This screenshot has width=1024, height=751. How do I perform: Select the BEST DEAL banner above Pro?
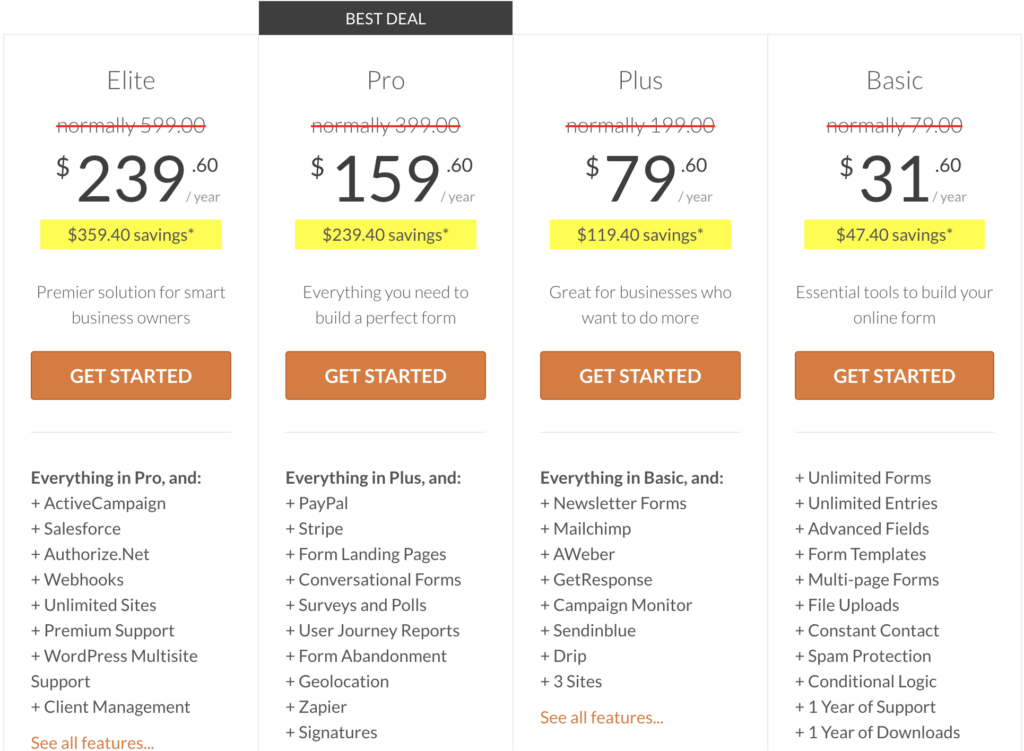tap(385, 17)
